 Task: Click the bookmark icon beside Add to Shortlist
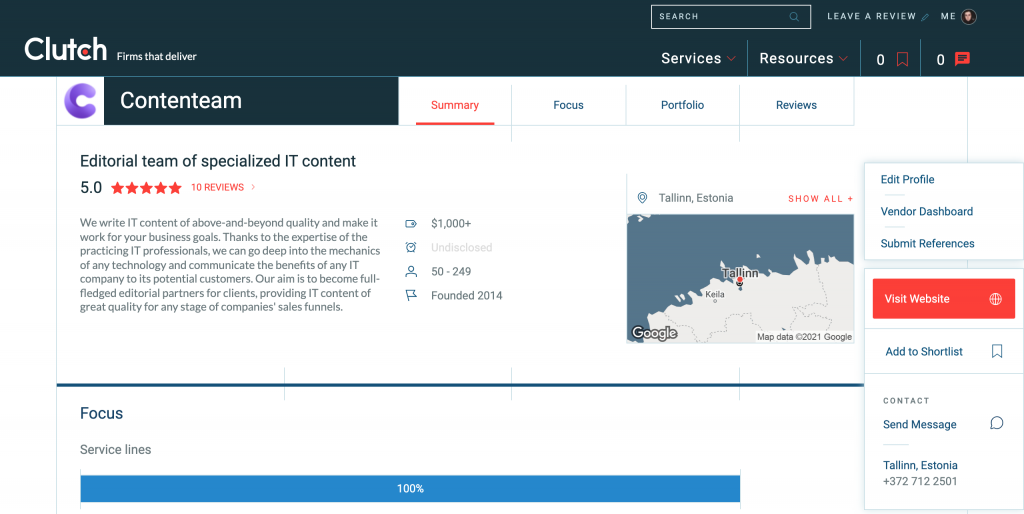tap(997, 351)
